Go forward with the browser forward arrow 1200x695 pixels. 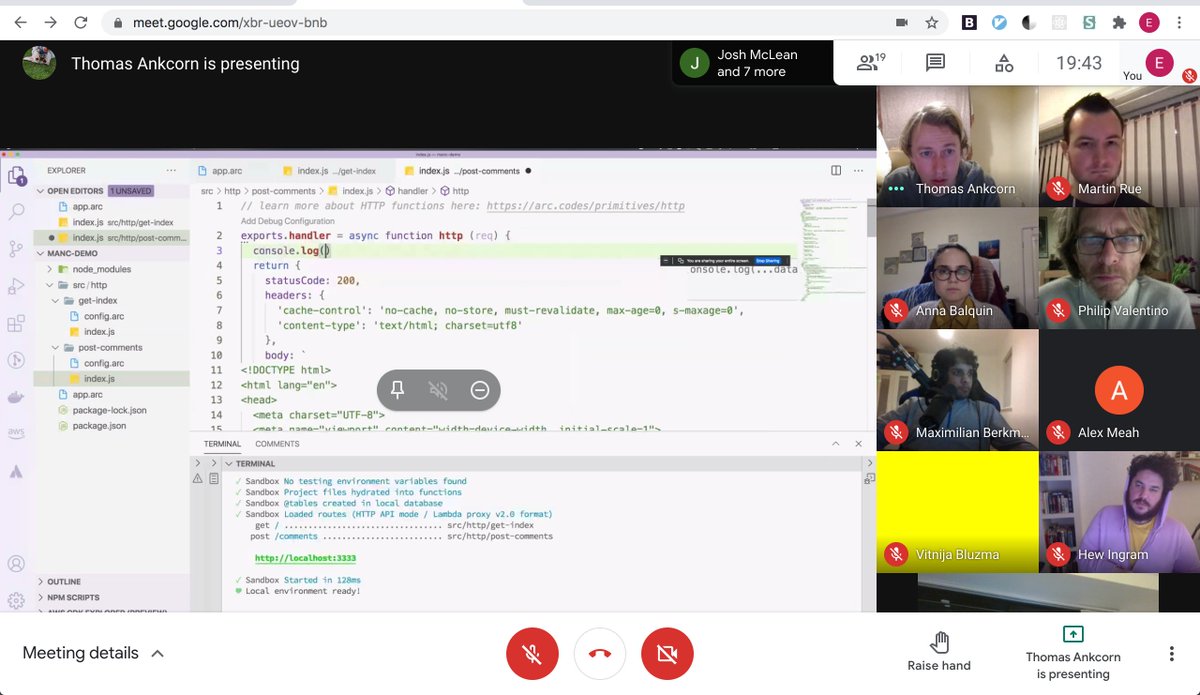pos(51,22)
